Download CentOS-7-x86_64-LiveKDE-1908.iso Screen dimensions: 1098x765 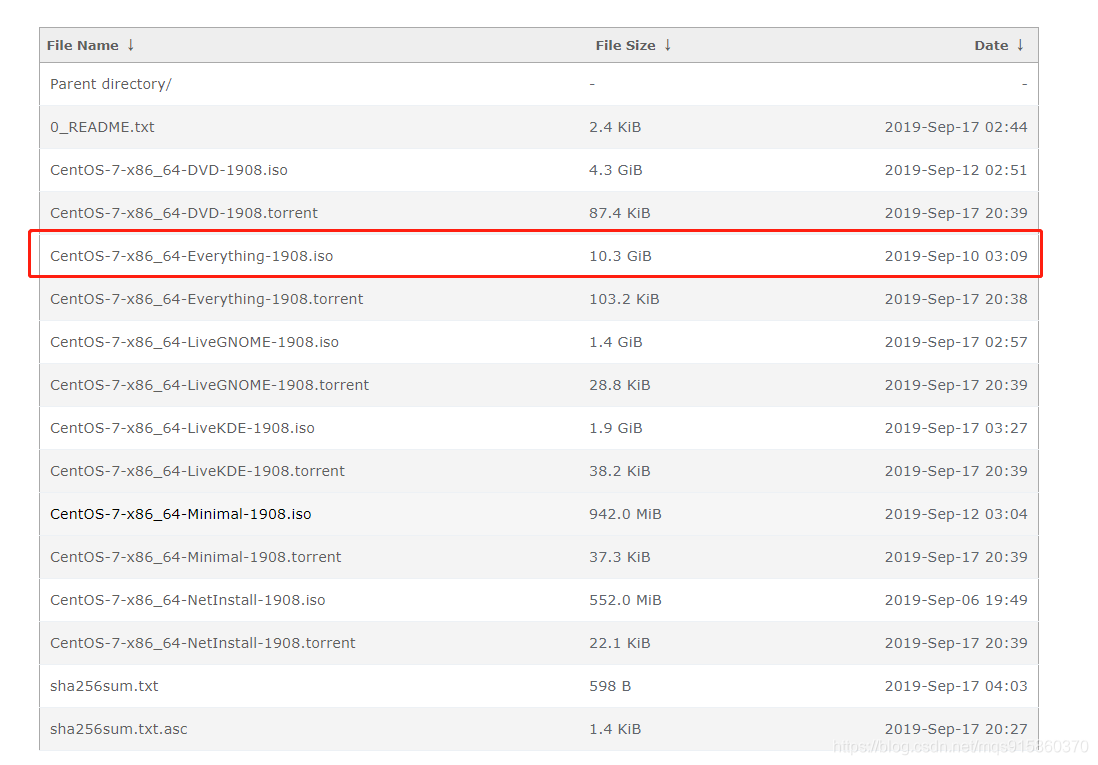click(x=182, y=428)
